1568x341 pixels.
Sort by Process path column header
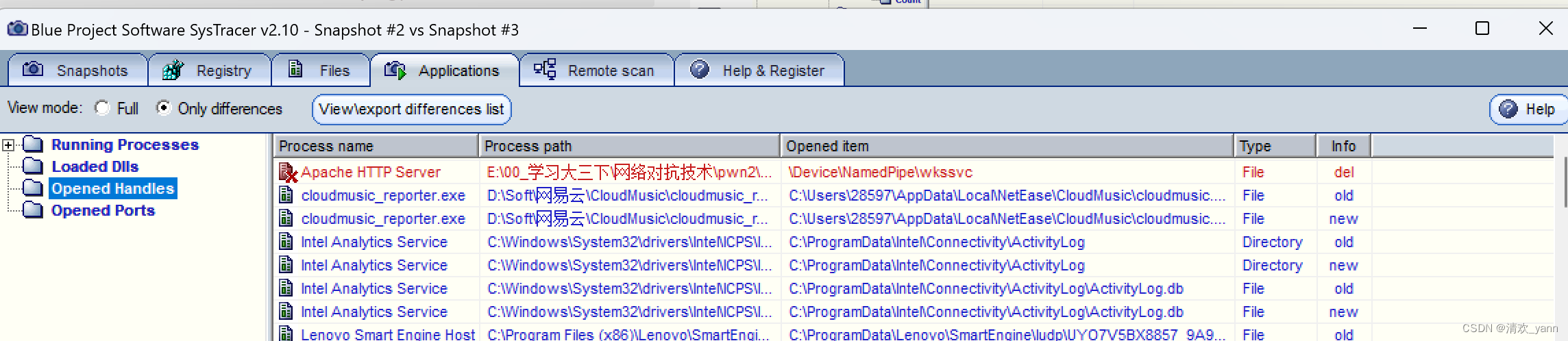(630, 146)
